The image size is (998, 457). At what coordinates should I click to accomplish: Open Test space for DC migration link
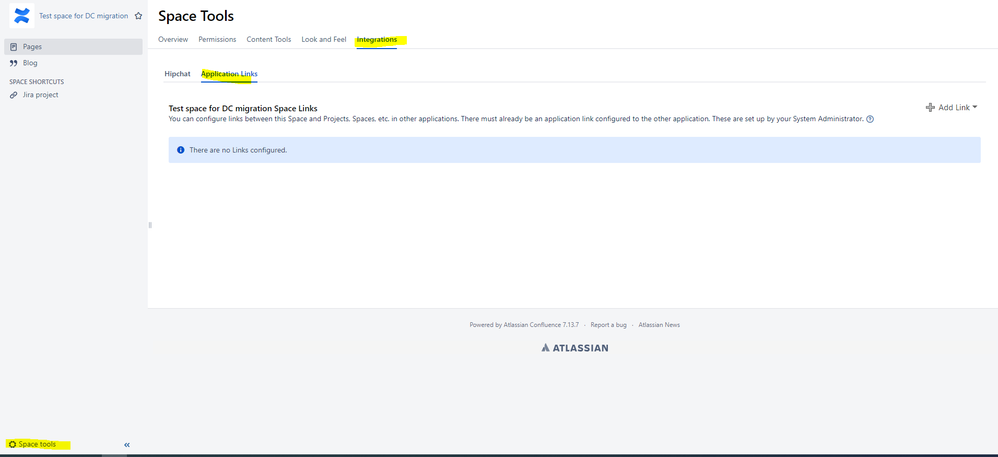point(83,16)
